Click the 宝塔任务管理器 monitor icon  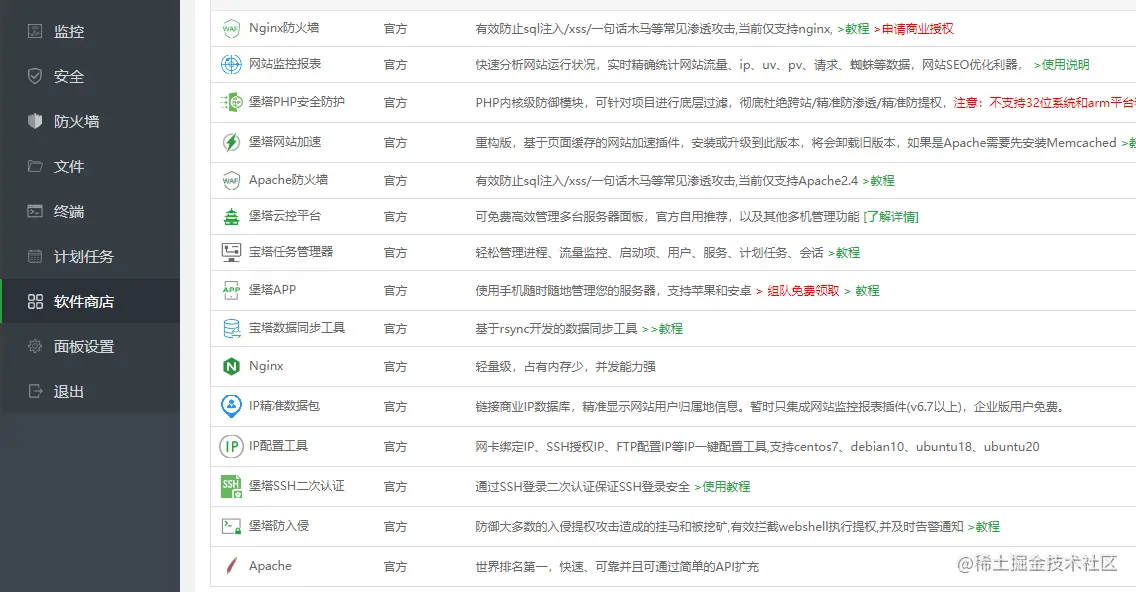click(231, 252)
